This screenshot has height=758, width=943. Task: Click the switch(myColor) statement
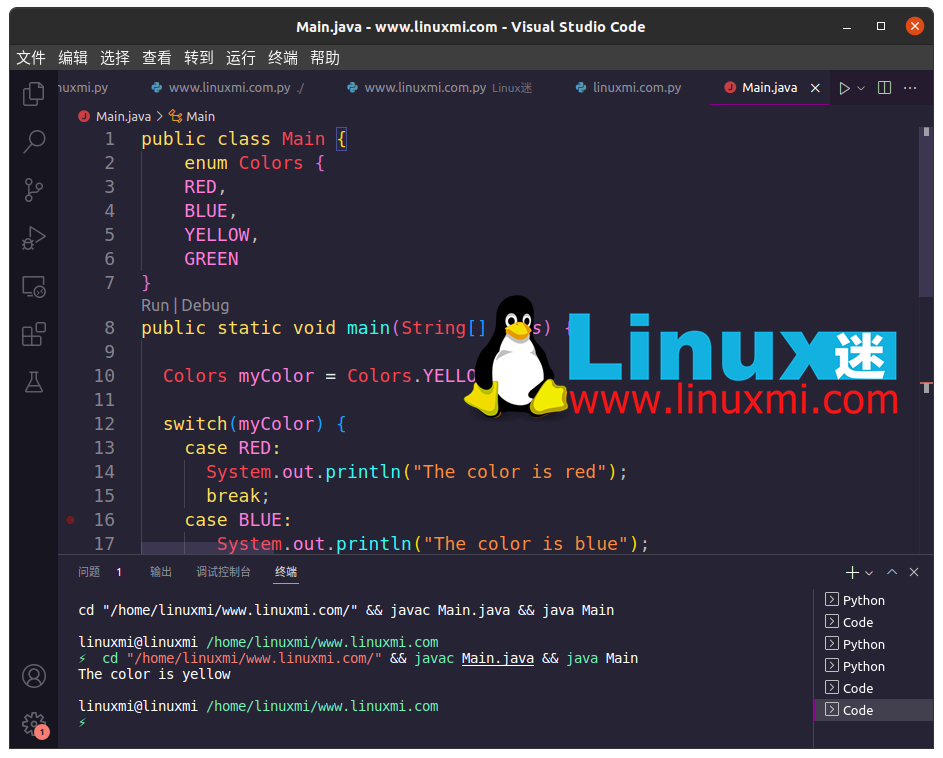pos(254,424)
